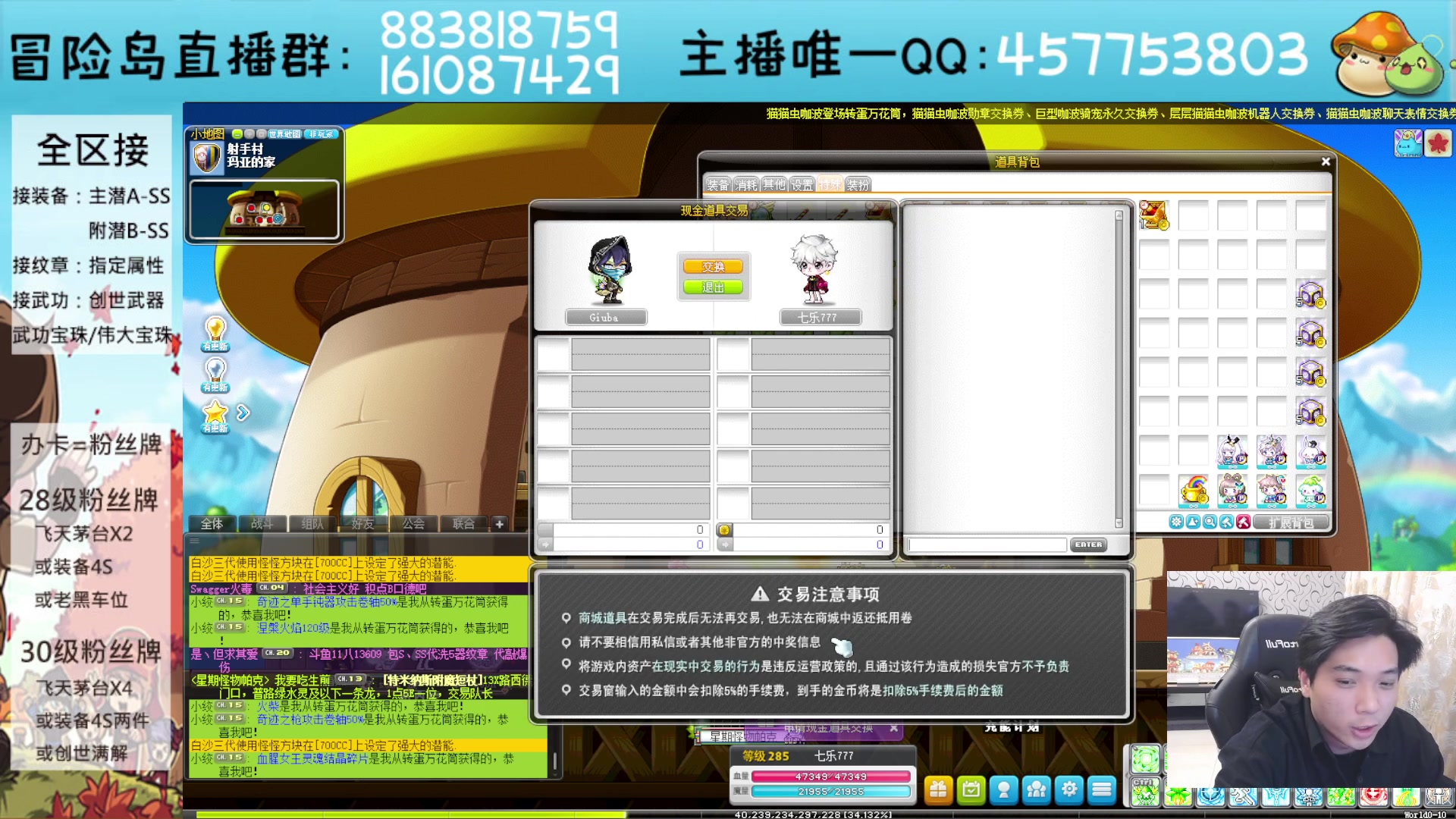Screen dimensions: 1456x819
Task: Open the community people icon
Action: click(x=1036, y=790)
